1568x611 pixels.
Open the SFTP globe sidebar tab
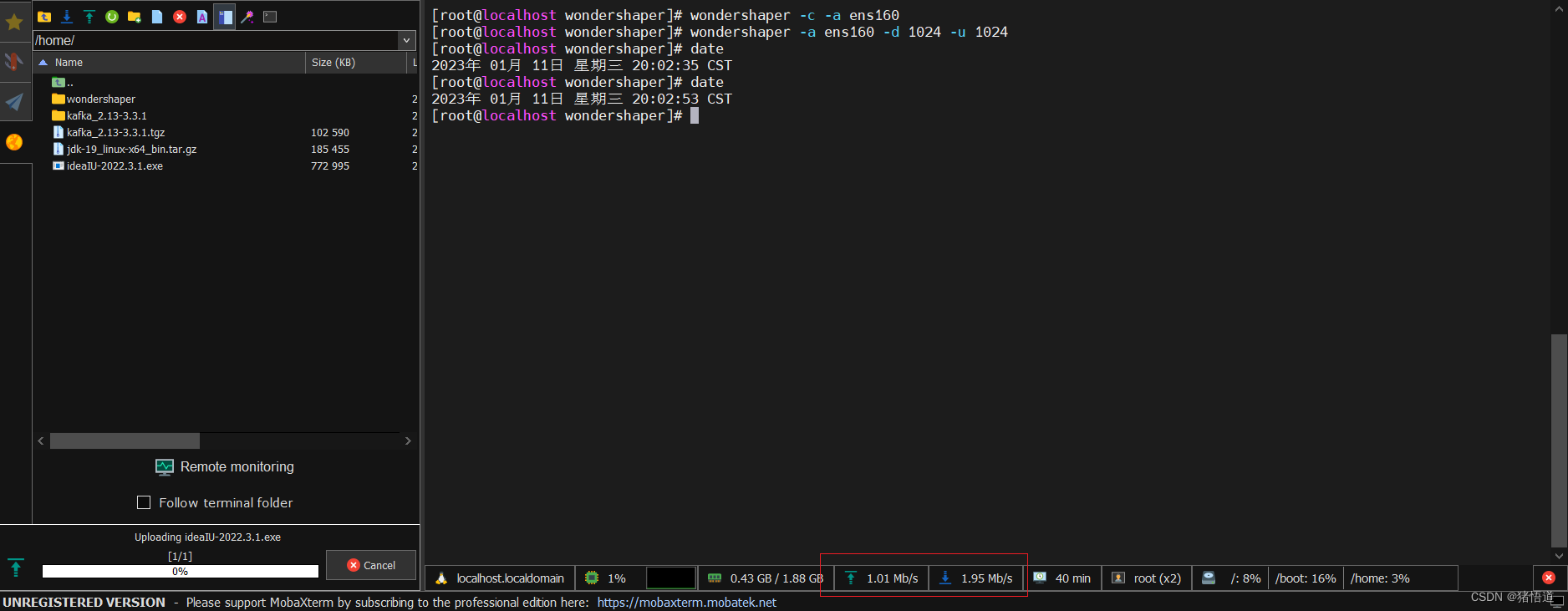(x=14, y=142)
